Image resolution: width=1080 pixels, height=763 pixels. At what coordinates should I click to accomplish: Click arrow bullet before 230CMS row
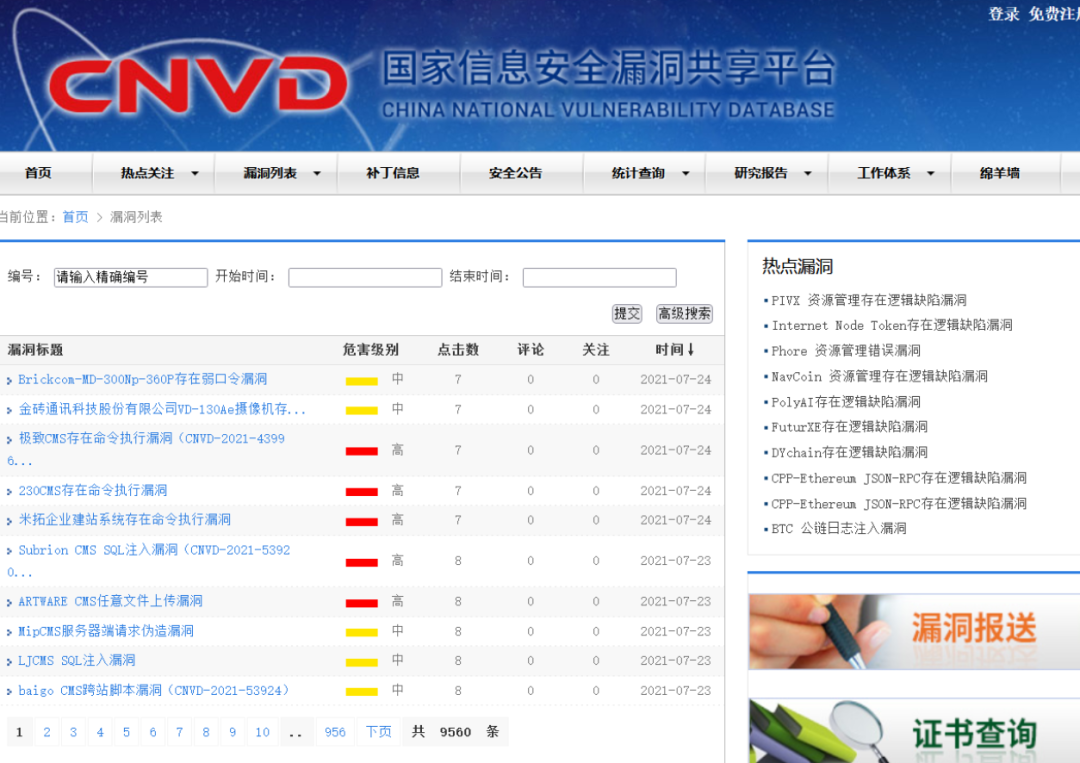click(x=10, y=492)
